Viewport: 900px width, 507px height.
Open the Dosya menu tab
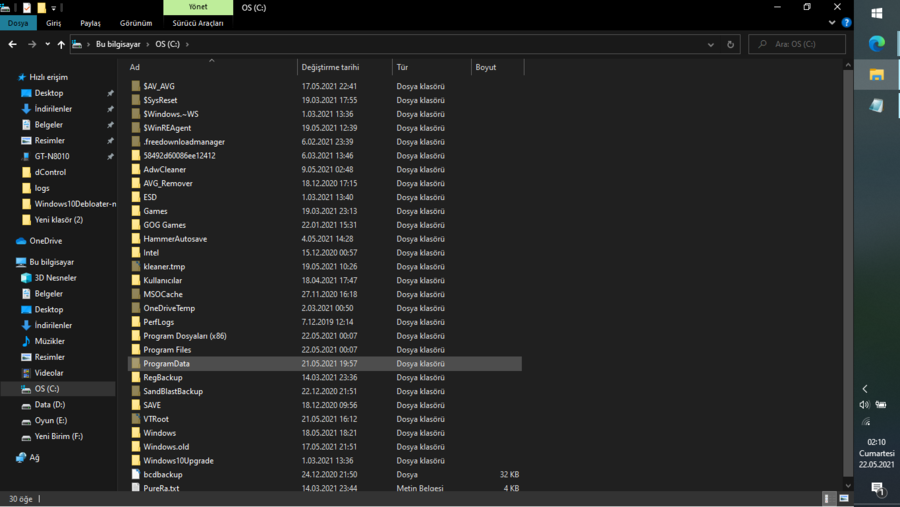[x=18, y=23]
